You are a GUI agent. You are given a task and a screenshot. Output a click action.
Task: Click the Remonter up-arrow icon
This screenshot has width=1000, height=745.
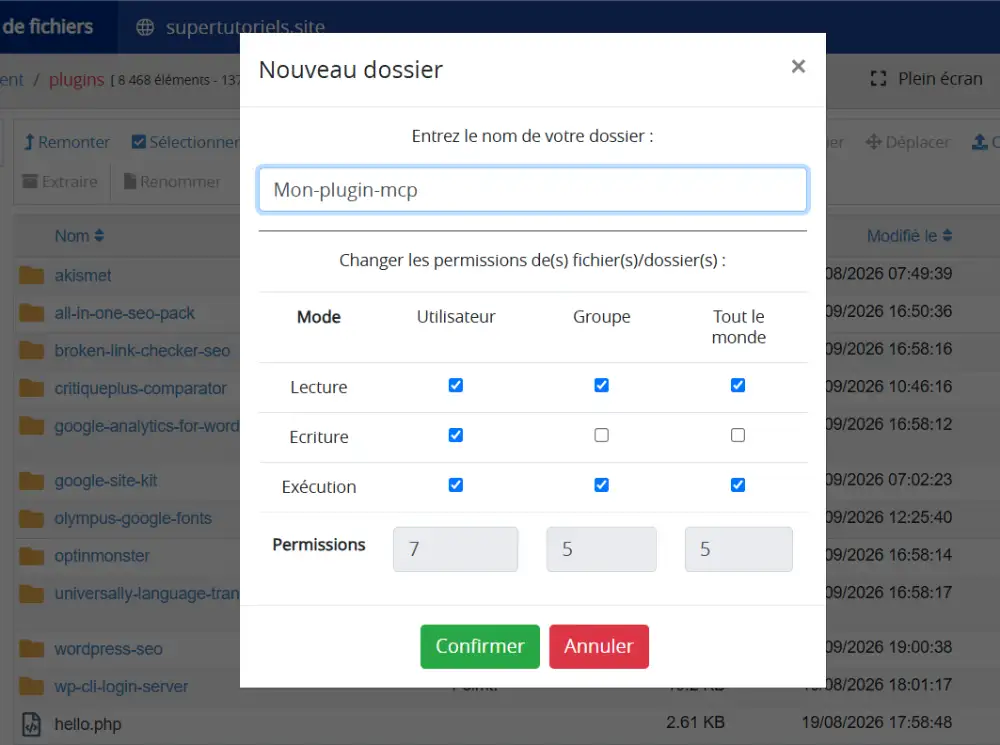coord(29,142)
